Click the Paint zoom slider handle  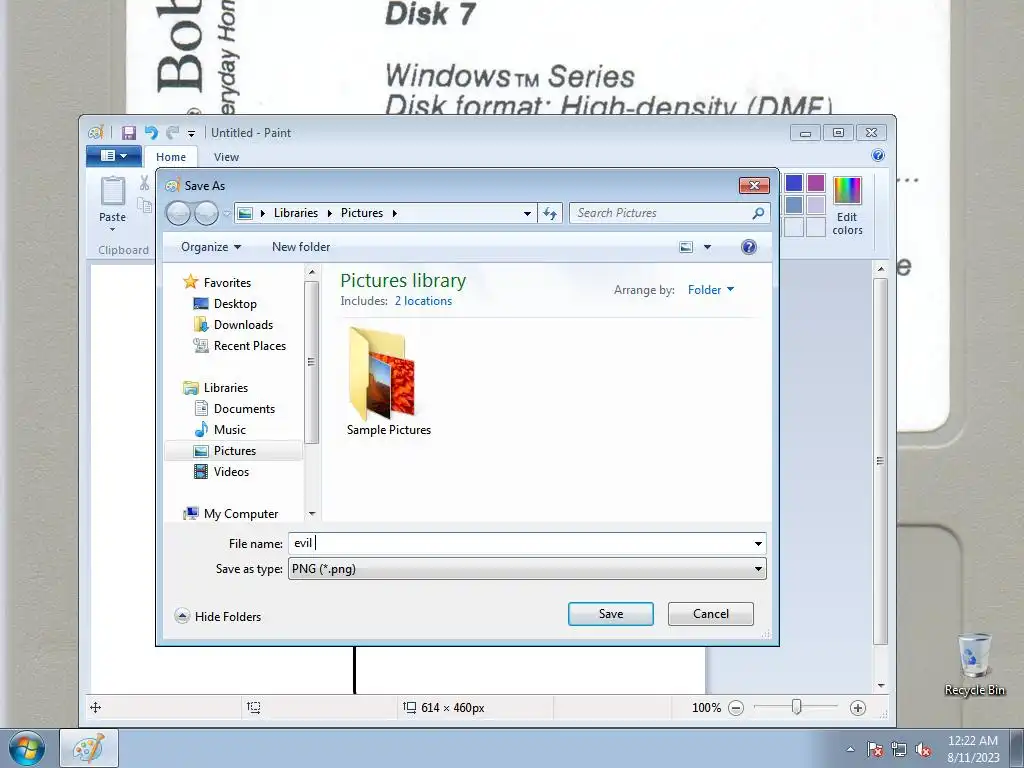click(x=796, y=707)
